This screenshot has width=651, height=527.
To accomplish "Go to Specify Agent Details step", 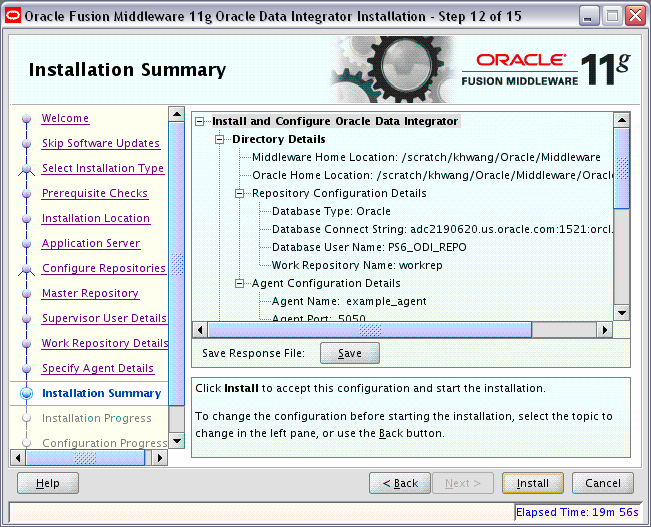I will pyautogui.click(x=98, y=368).
